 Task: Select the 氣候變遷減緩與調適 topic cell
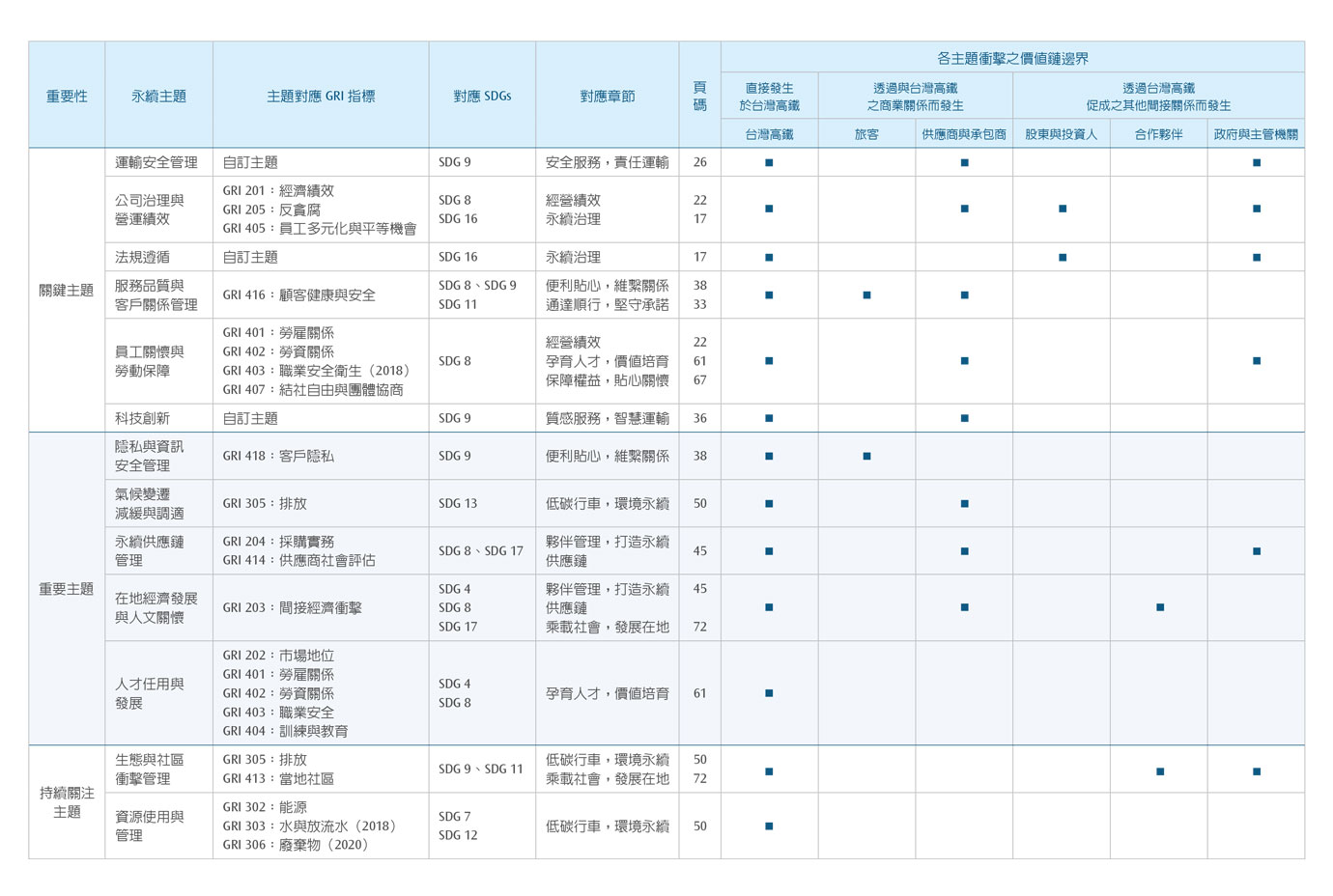point(159,503)
